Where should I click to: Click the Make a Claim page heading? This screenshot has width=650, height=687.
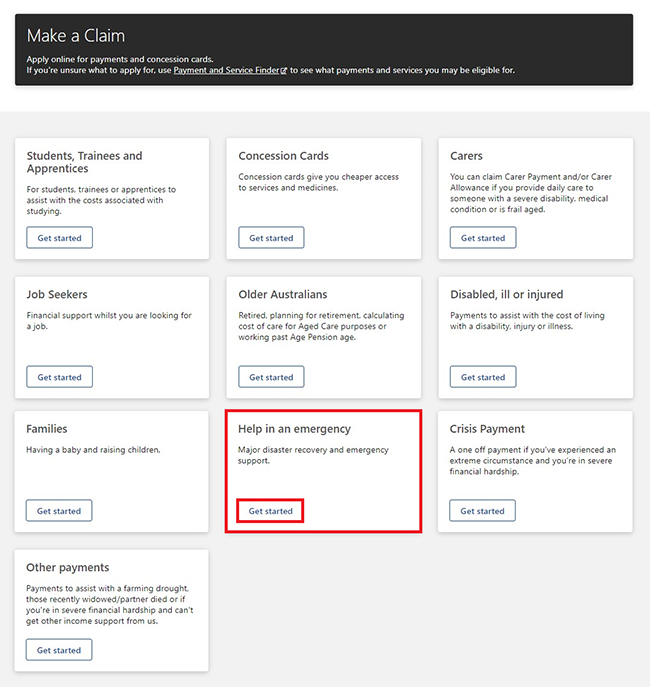click(76, 36)
